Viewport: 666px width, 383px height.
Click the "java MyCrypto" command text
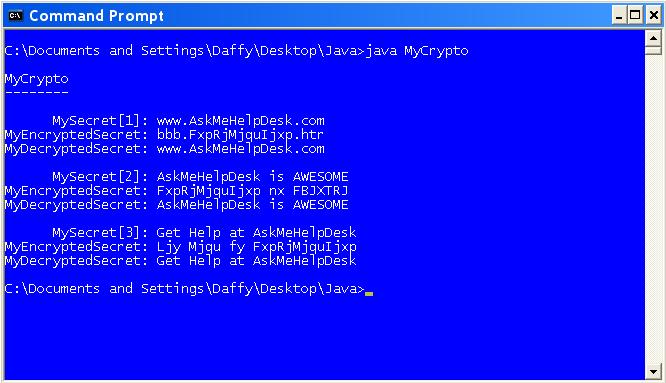tap(417, 51)
